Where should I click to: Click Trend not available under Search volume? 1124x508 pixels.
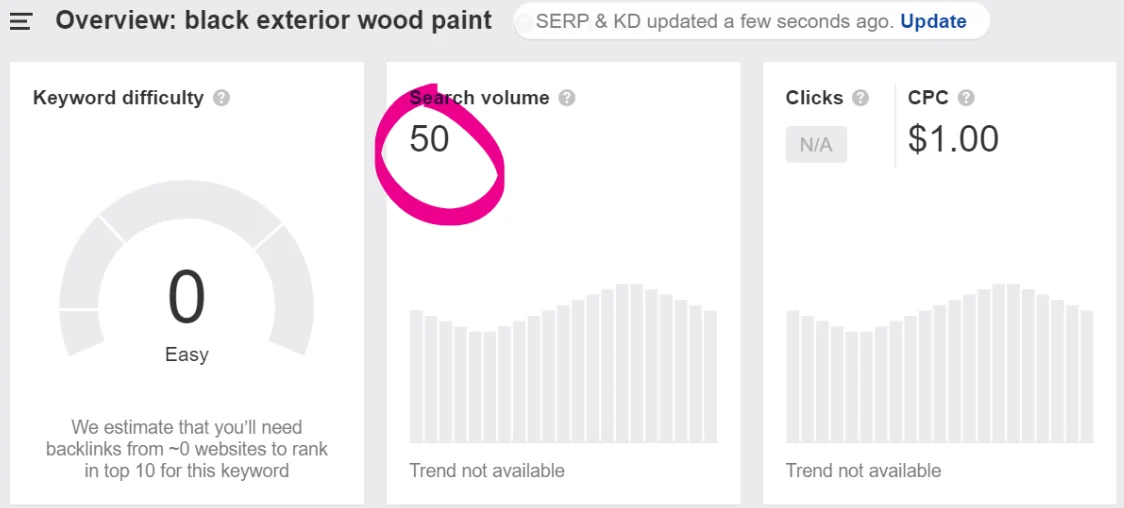(487, 471)
